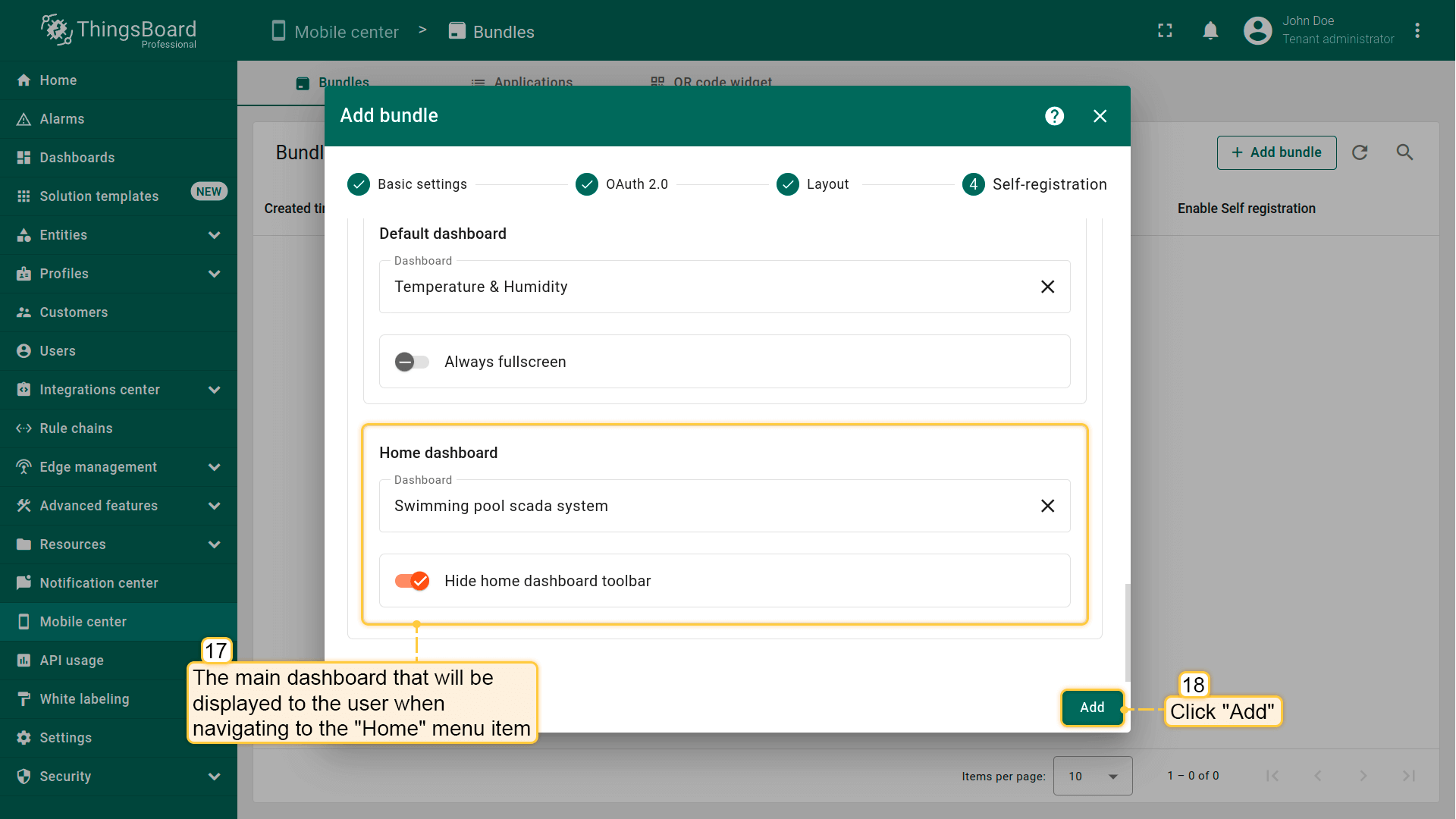Expand Integrations center submenu
1456x819 pixels.
coord(214,390)
